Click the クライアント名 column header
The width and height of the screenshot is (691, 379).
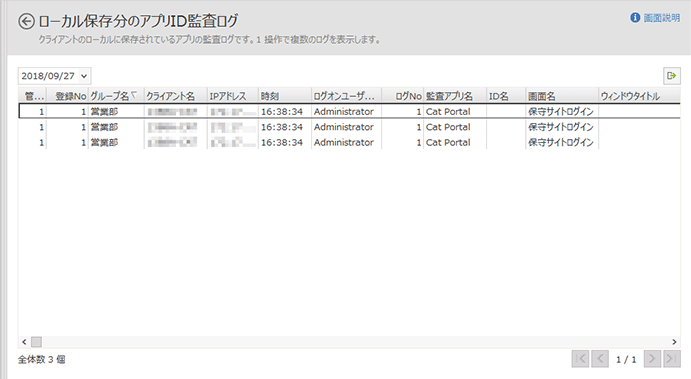tap(175, 96)
